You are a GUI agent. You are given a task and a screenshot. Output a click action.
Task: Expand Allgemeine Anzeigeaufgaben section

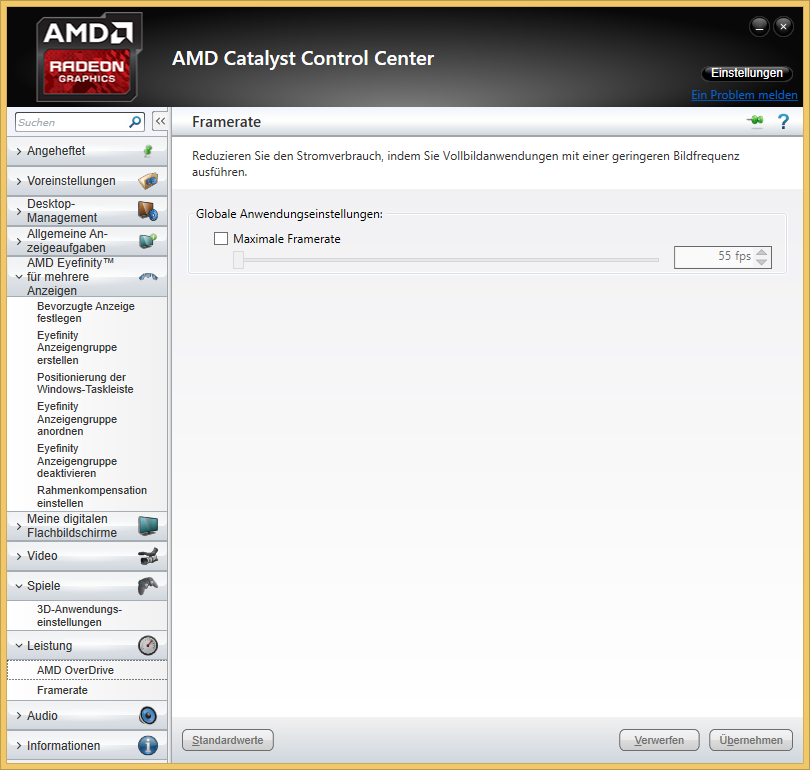[x=19, y=241]
